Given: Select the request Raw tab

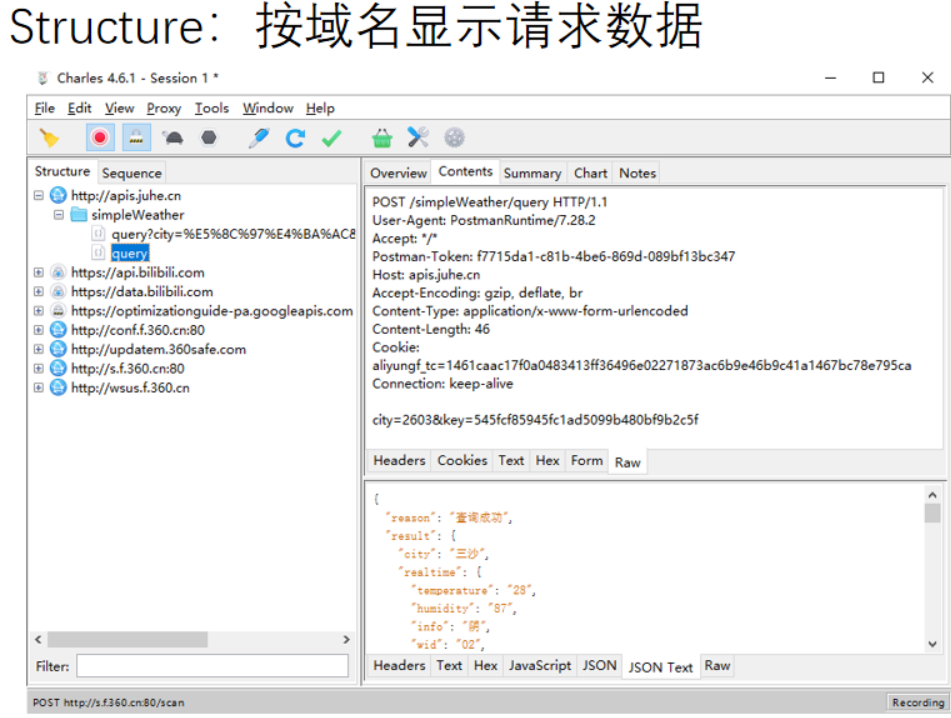Looking at the screenshot, I should pyautogui.click(x=628, y=463).
